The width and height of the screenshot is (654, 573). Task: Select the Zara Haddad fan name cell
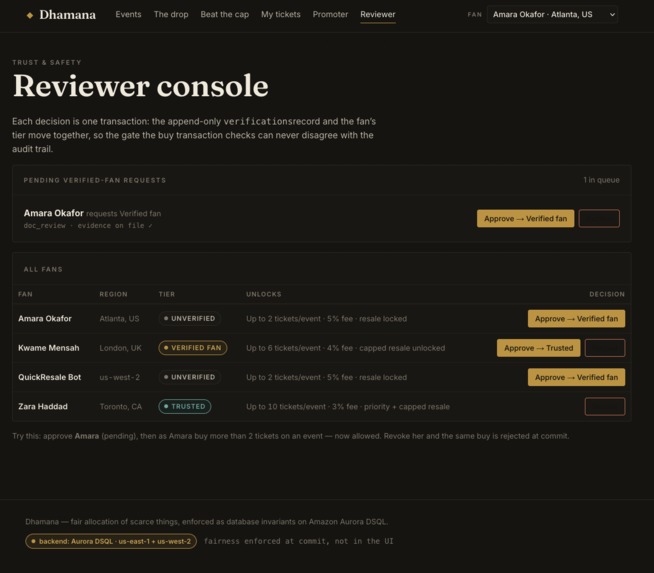click(x=43, y=407)
